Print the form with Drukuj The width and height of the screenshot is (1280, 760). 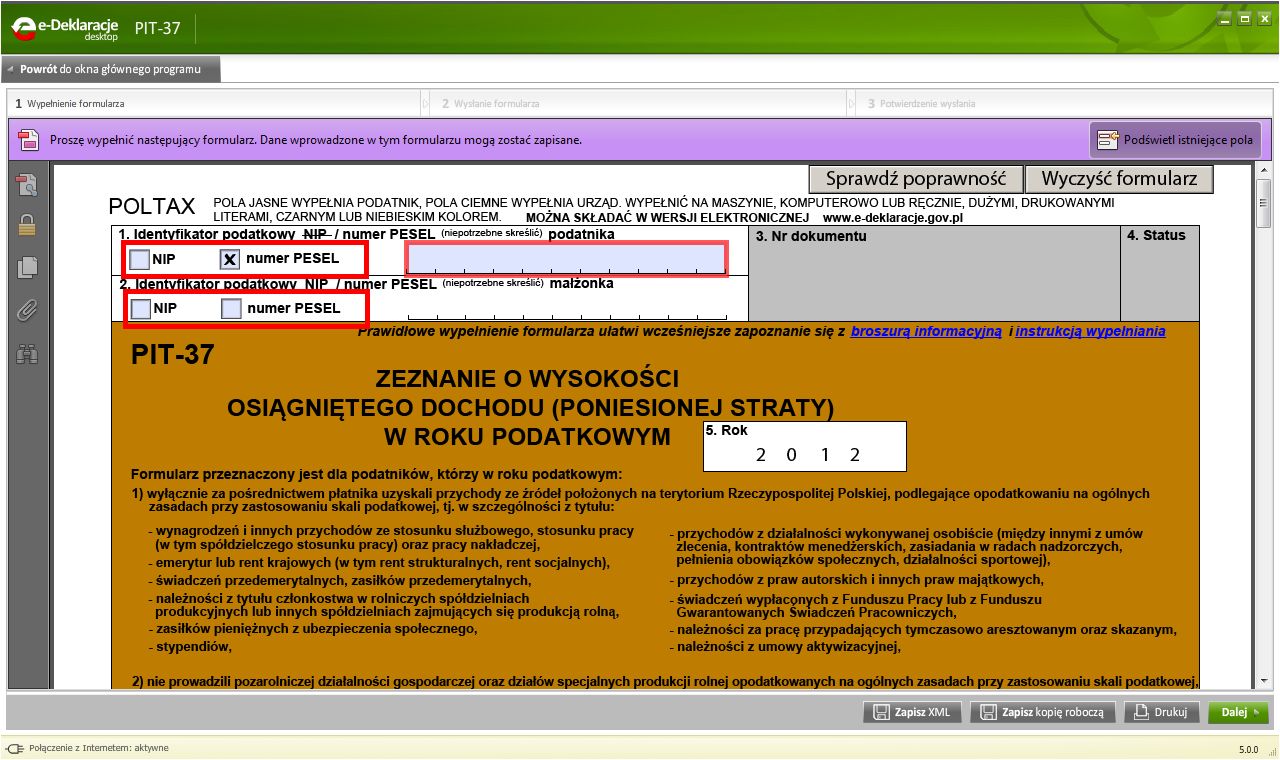[1162, 713]
